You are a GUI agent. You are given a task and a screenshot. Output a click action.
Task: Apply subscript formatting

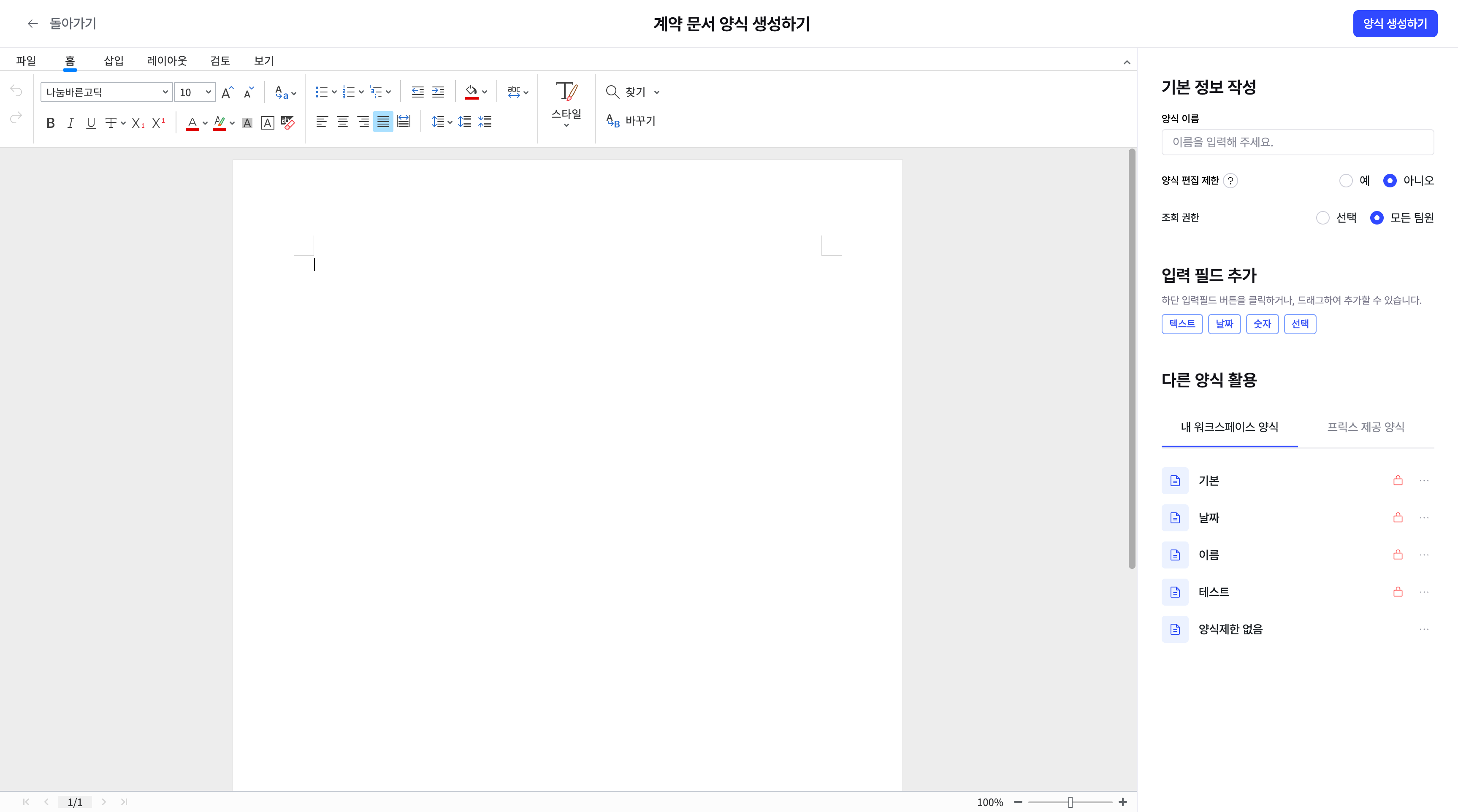[x=138, y=123]
